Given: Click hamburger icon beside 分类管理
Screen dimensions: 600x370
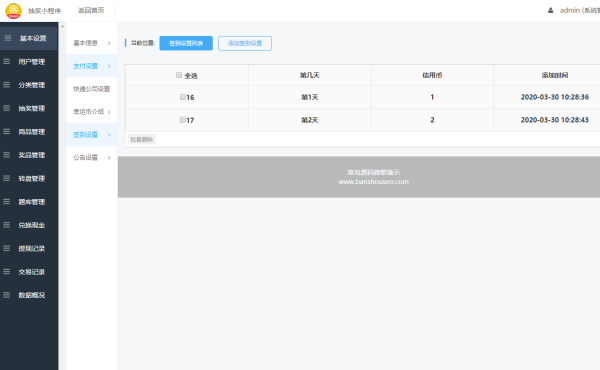Looking at the screenshot, I should [x=7, y=85].
